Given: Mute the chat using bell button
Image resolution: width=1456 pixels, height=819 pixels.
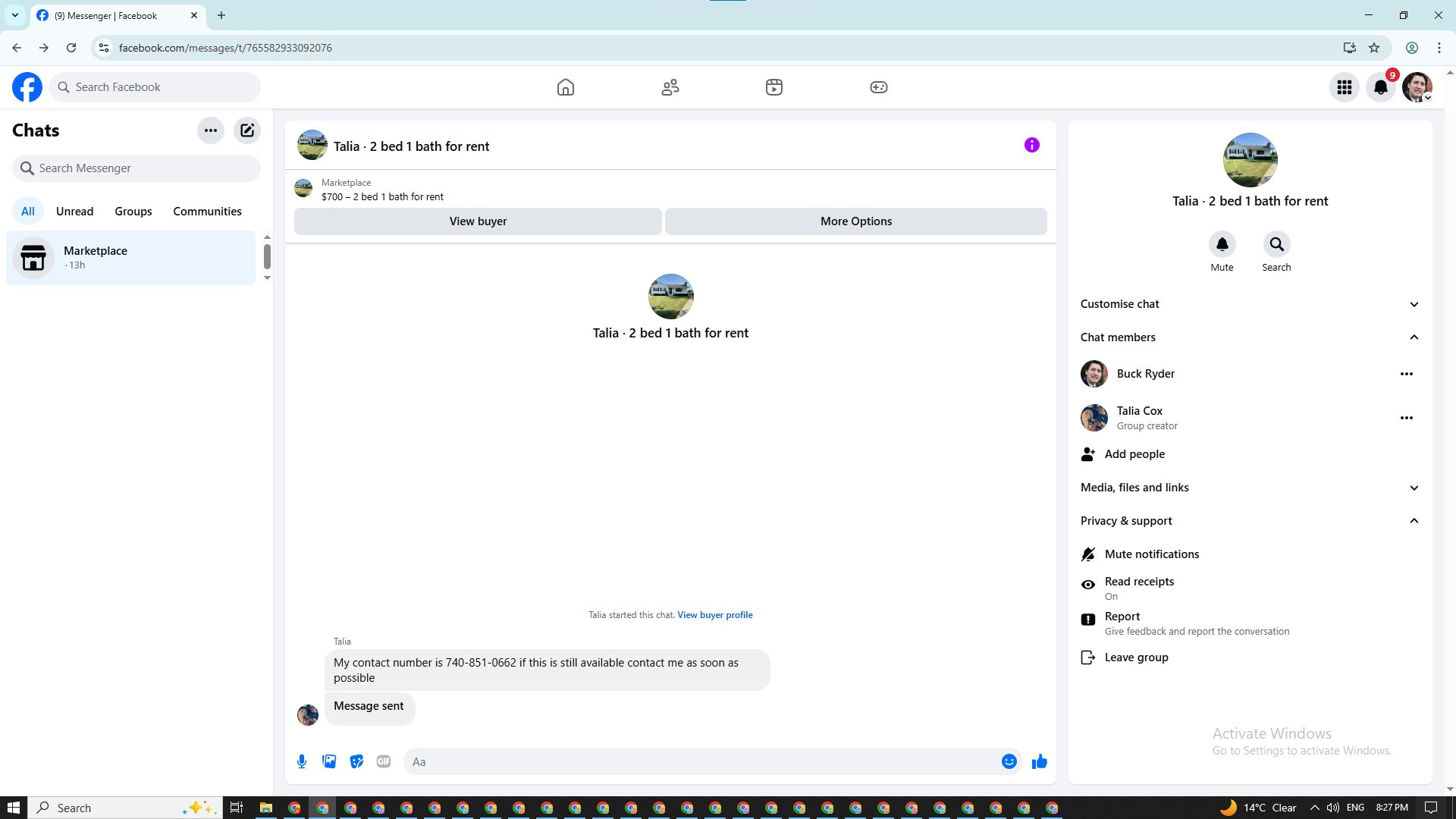Looking at the screenshot, I should point(1222,245).
